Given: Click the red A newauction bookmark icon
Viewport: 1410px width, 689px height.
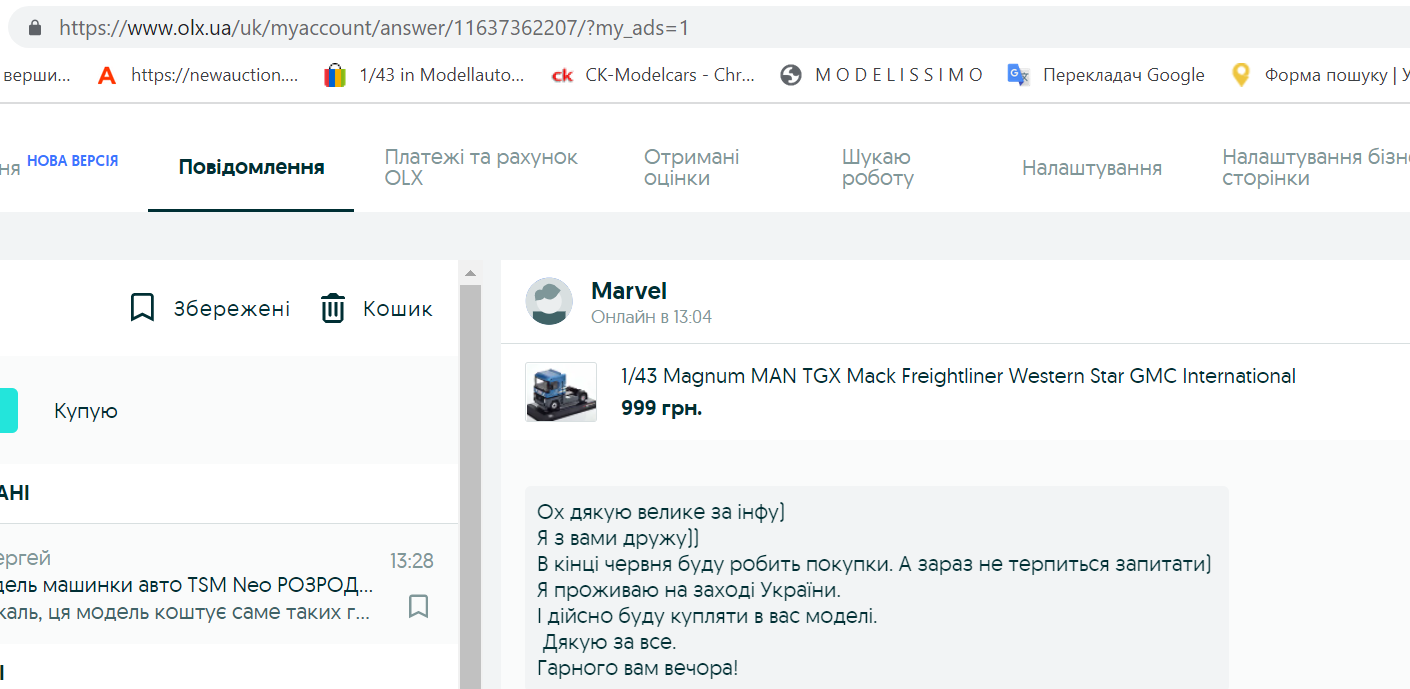Looking at the screenshot, I should point(107,75).
